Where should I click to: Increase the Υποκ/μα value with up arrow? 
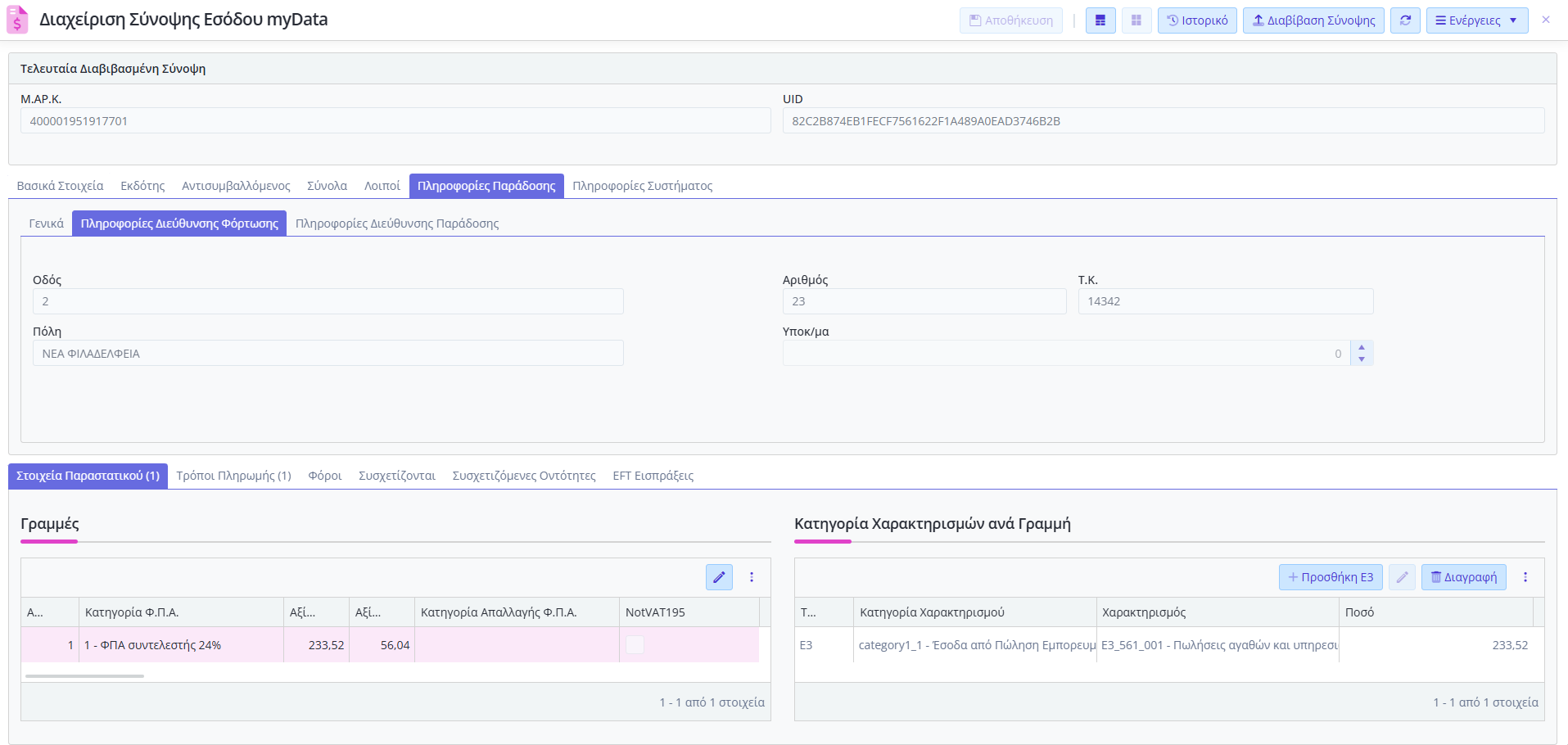1362,348
